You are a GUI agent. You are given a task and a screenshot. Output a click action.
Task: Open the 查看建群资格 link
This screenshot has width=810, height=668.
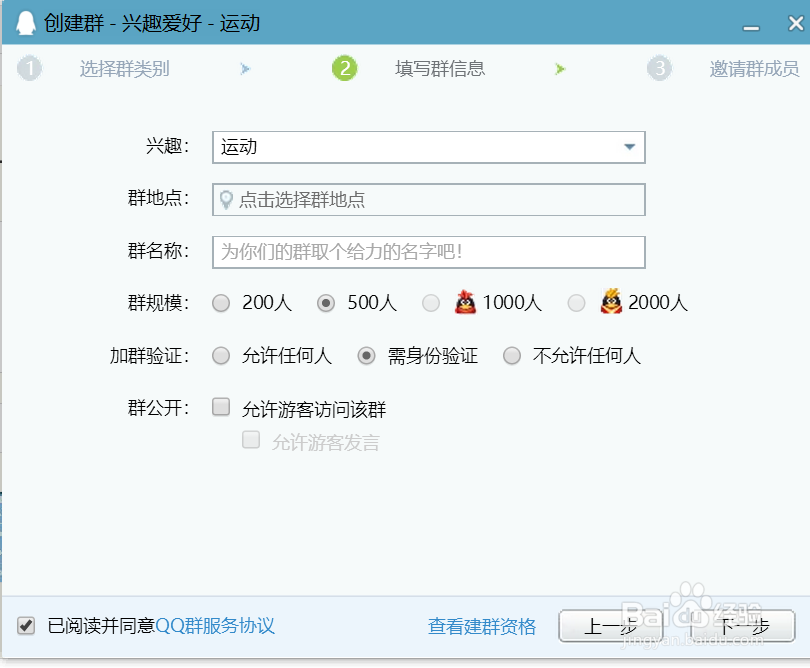[x=482, y=626]
